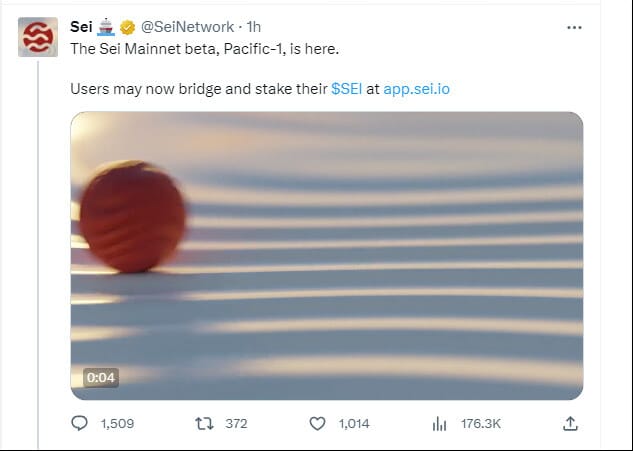Click the retweet arrows icon
The width and height of the screenshot is (633, 451).
tap(203, 424)
